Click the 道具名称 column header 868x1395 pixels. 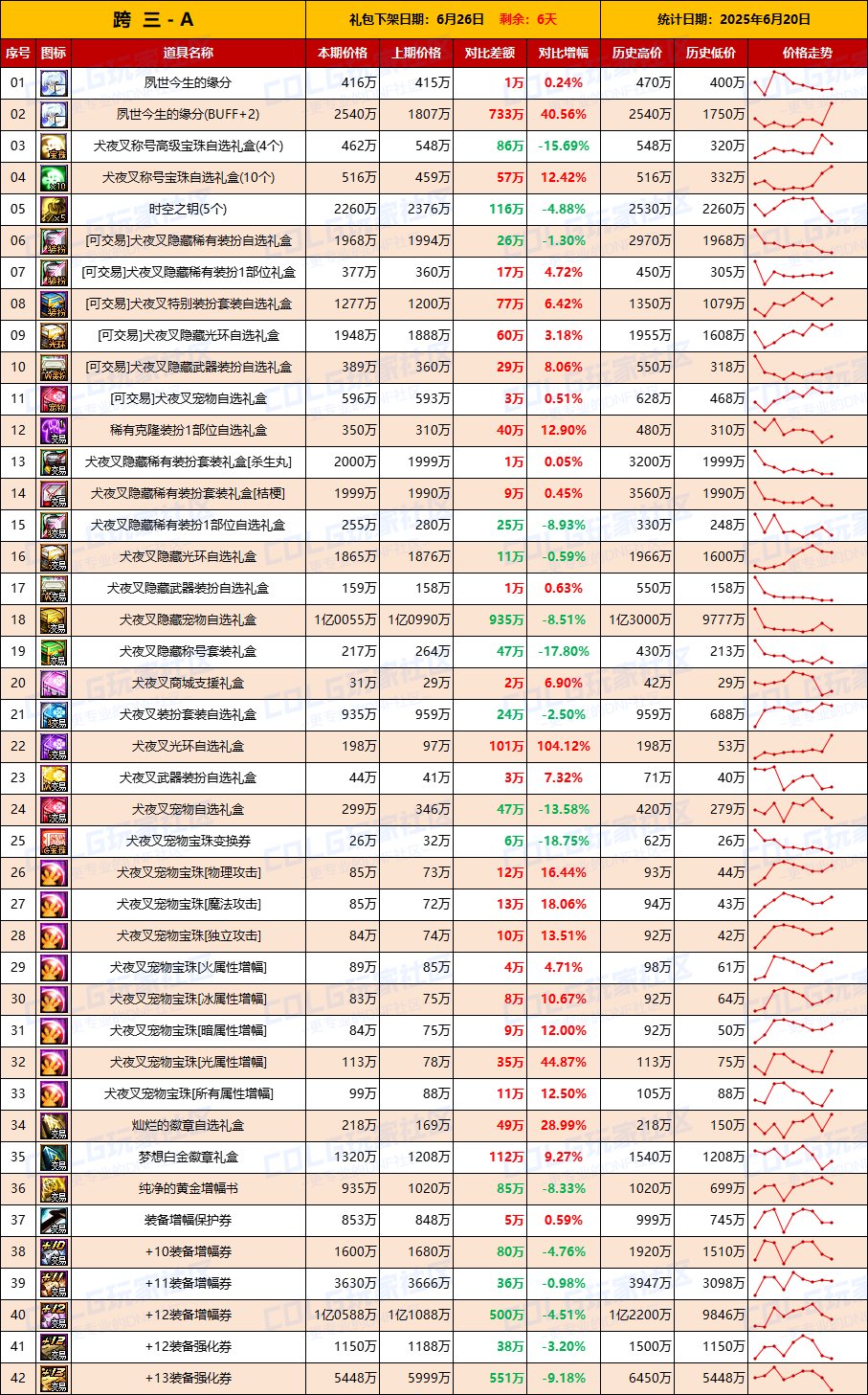pyautogui.click(x=189, y=53)
